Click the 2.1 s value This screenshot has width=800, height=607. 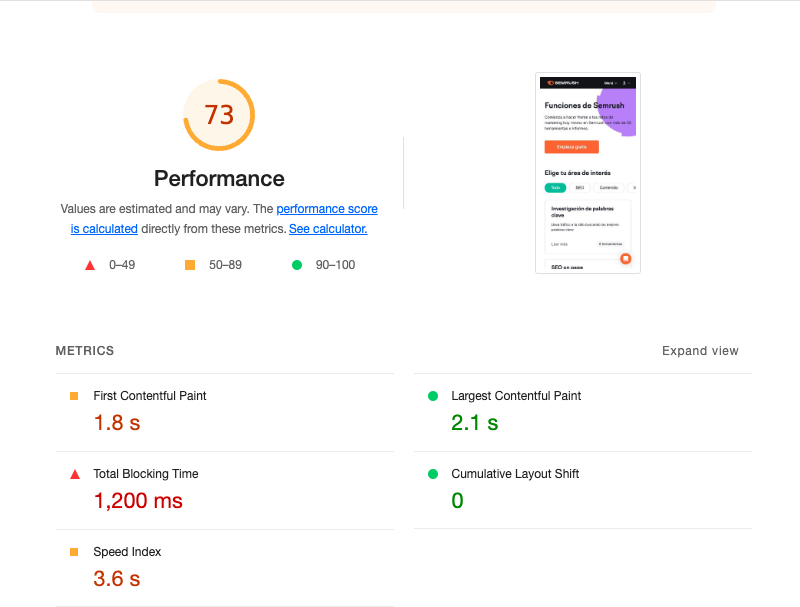[474, 423]
